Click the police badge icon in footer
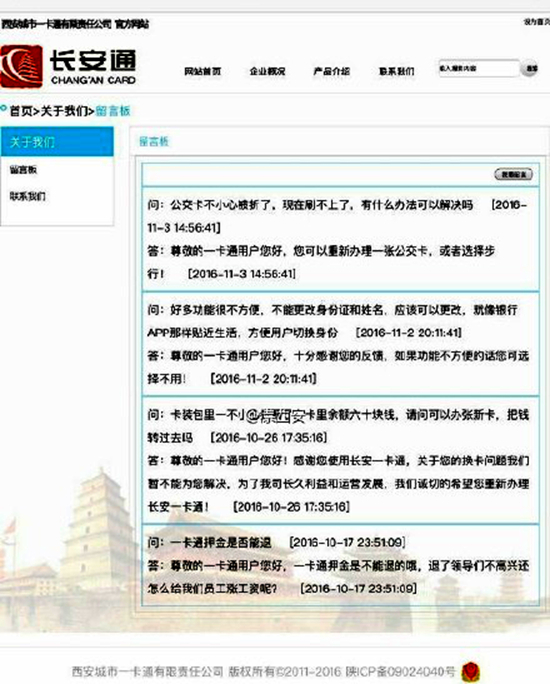This screenshot has width=550, height=684. [x=471, y=671]
